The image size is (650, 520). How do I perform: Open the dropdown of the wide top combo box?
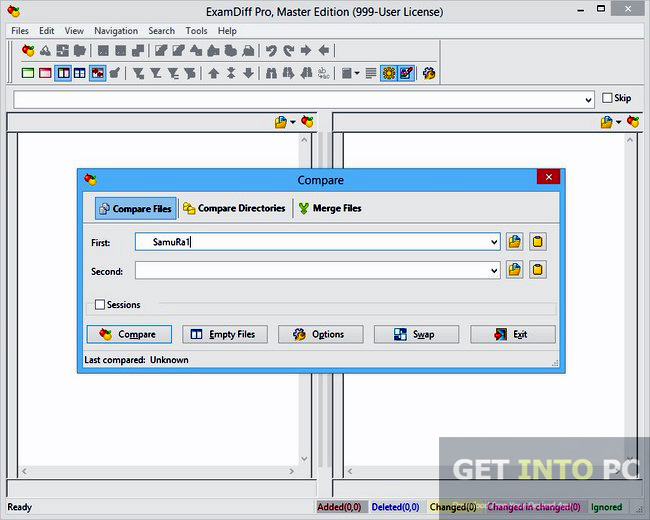pyautogui.click(x=588, y=100)
